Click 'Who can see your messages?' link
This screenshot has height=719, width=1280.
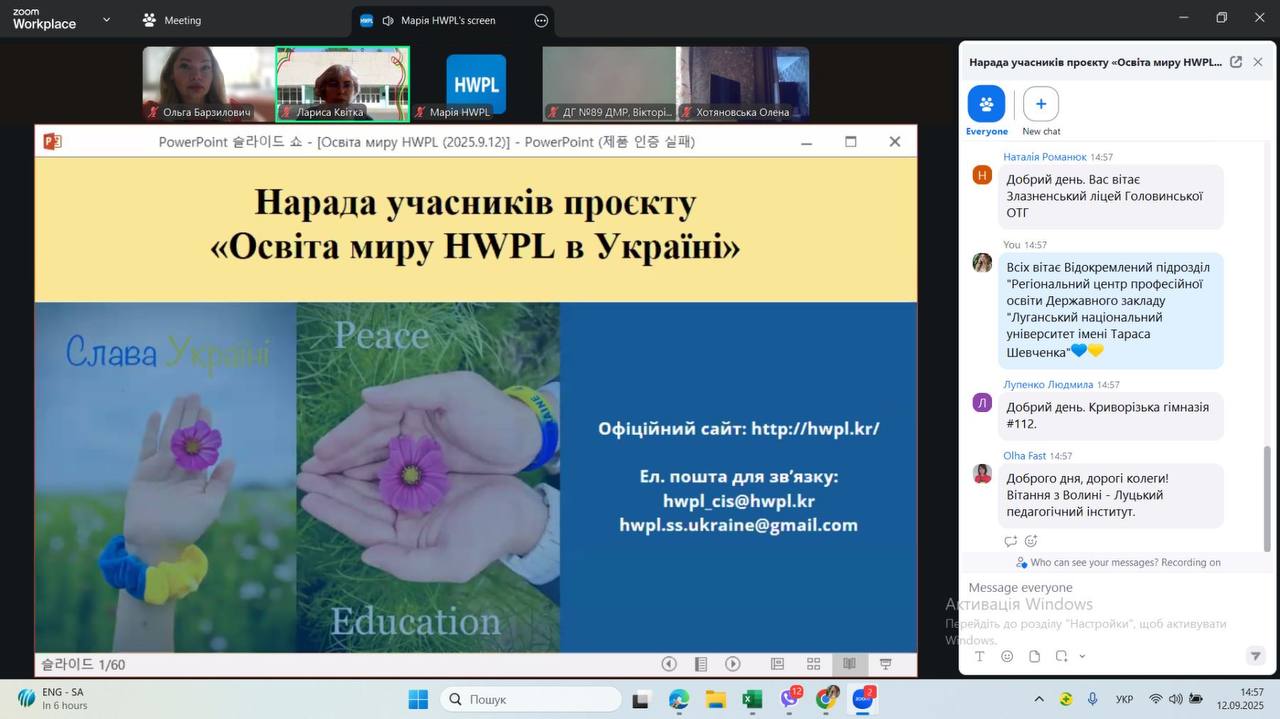point(1075,562)
